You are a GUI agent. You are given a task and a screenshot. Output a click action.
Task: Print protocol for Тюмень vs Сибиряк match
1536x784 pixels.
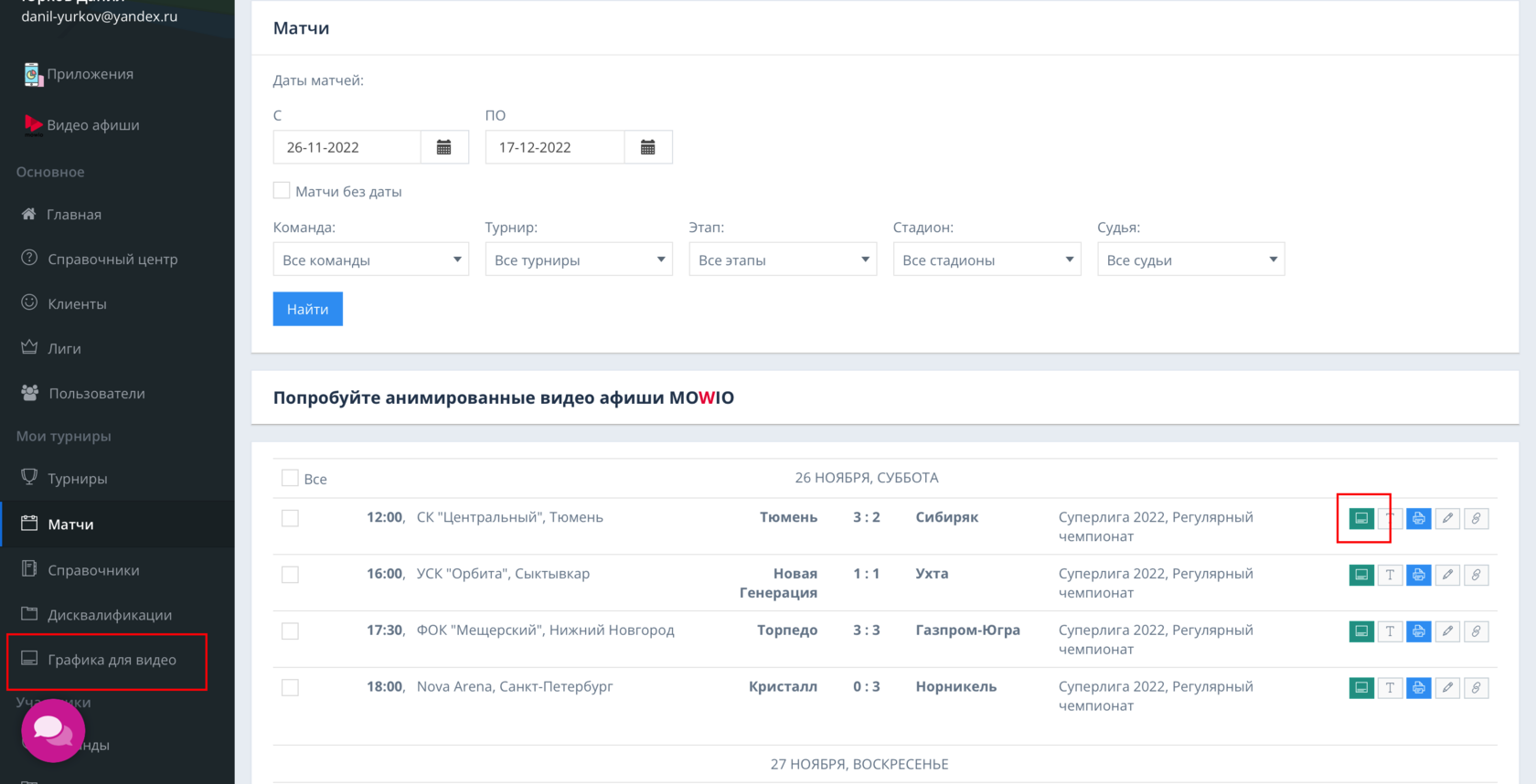click(x=1418, y=518)
